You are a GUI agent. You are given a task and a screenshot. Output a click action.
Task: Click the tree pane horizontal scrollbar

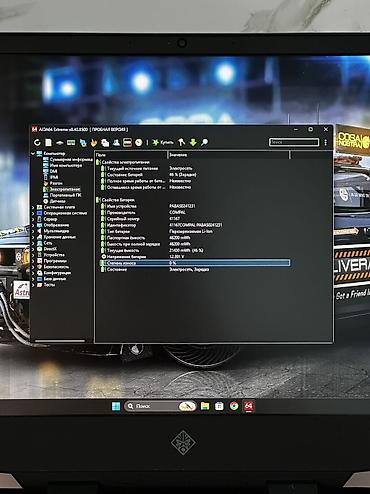point(60,341)
